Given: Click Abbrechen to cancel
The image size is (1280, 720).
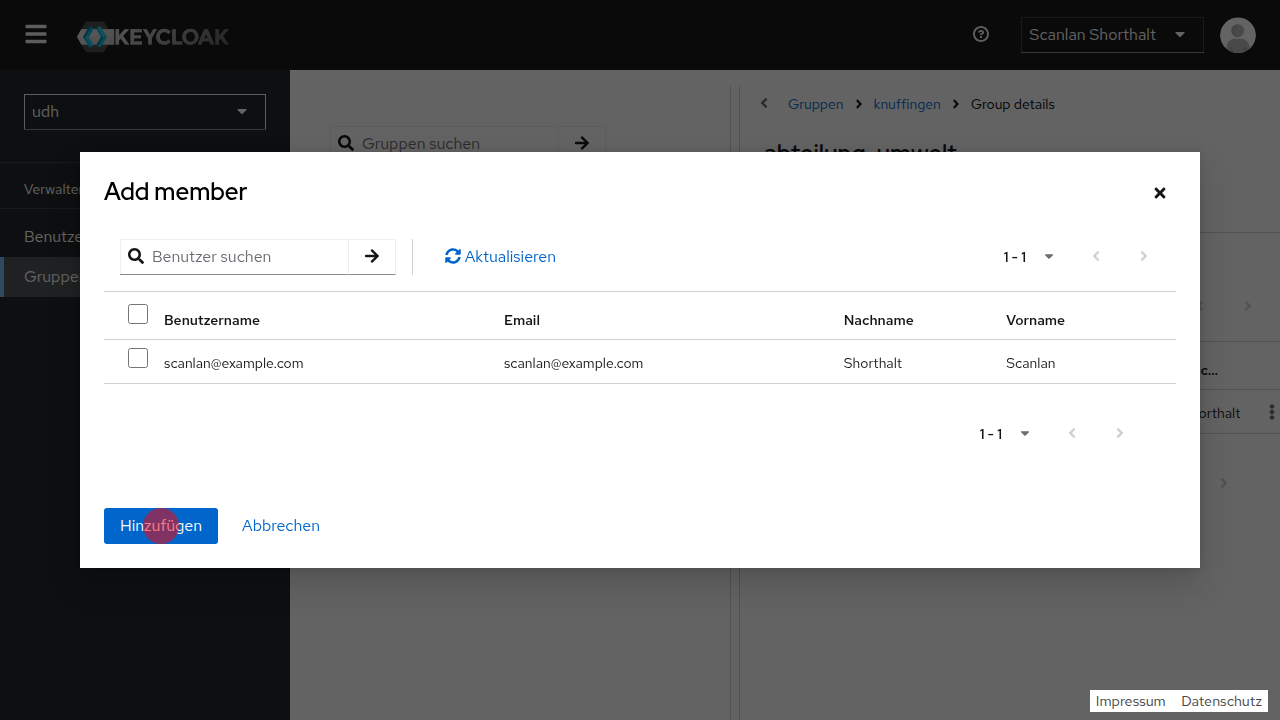Looking at the screenshot, I should [x=281, y=526].
